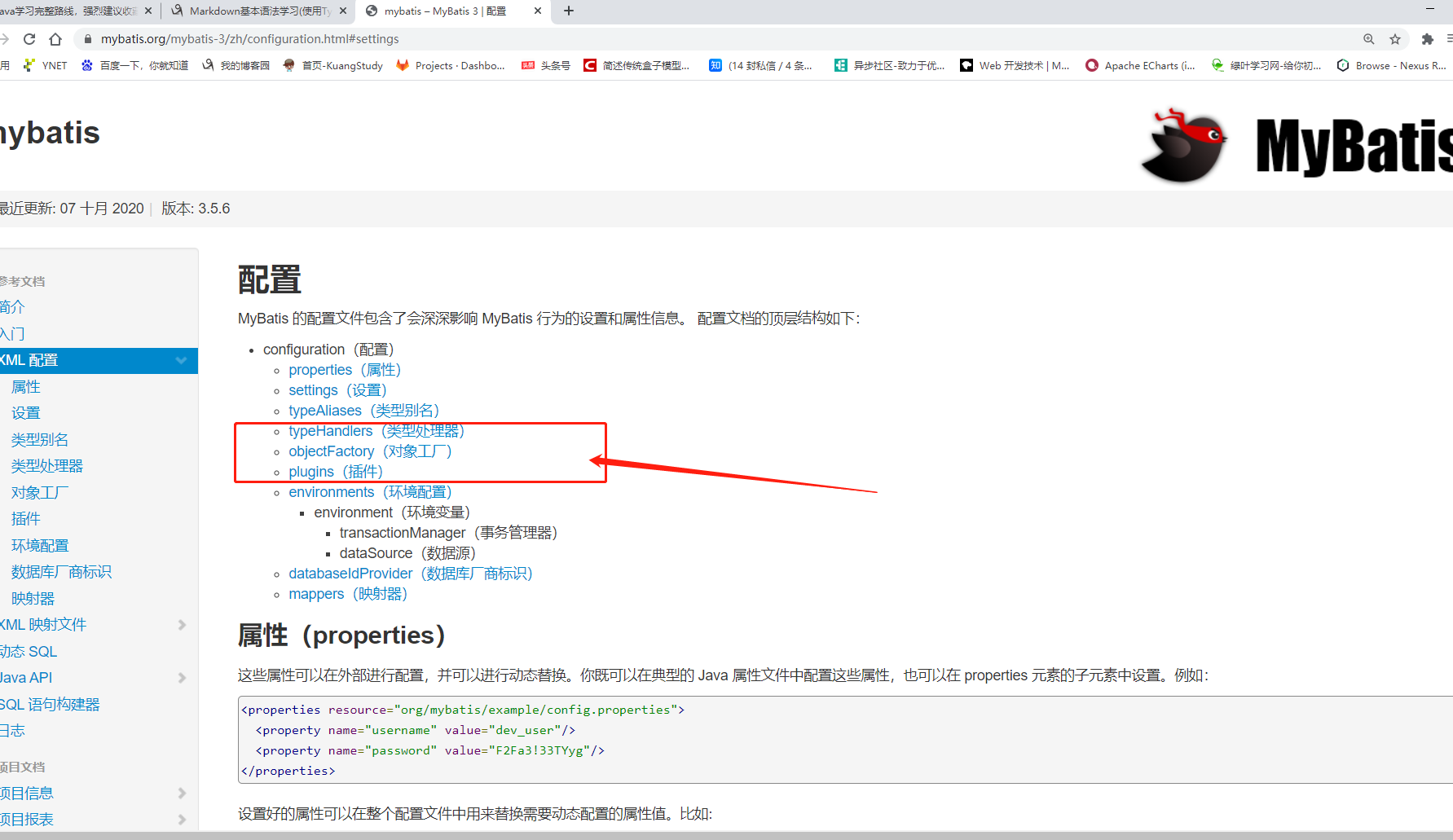Viewport: 1453px width, 840px height.
Task: Open the 异步社区 bookmark
Action: pos(889,65)
